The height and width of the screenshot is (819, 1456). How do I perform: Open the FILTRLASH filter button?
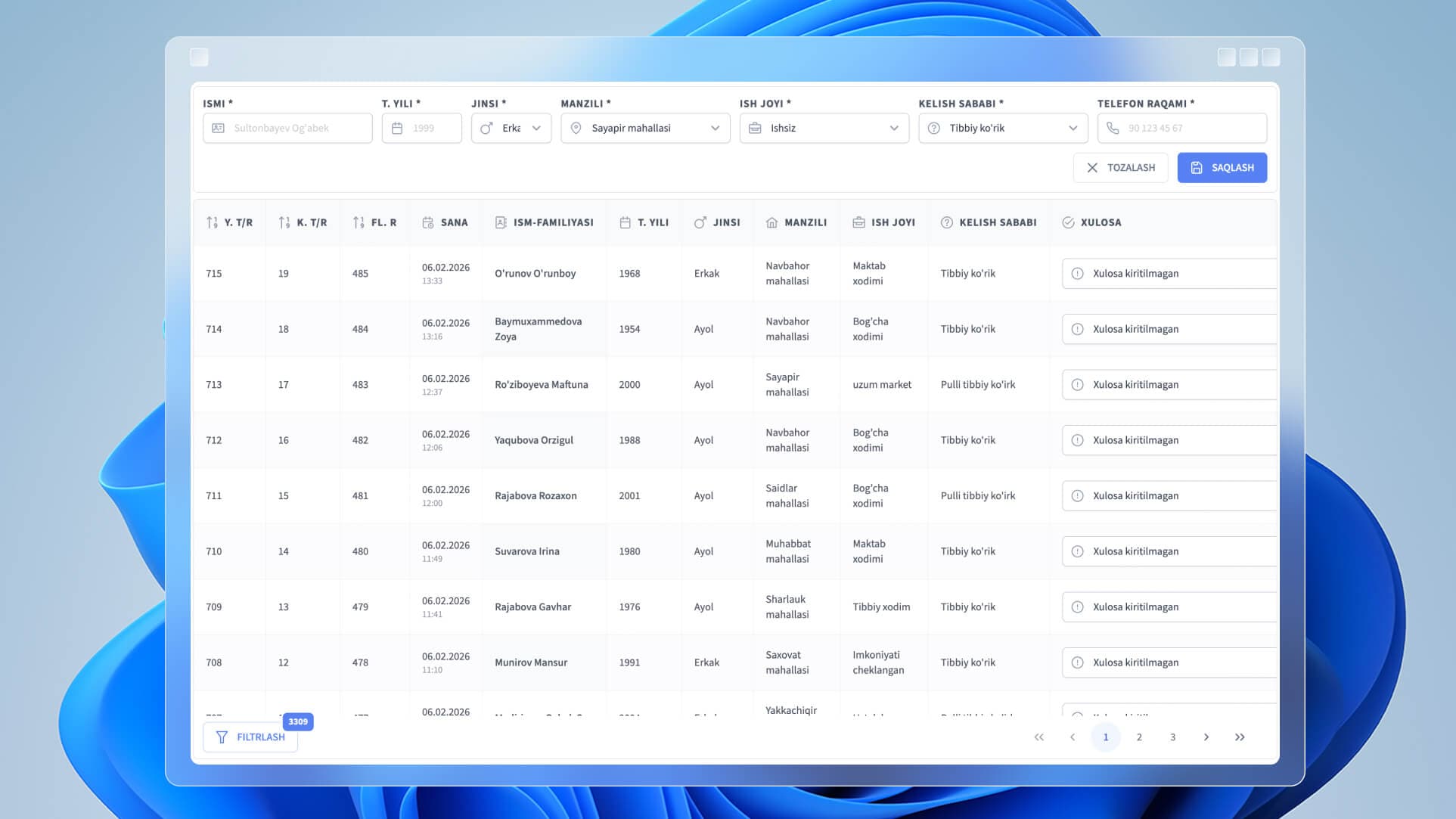250,737
